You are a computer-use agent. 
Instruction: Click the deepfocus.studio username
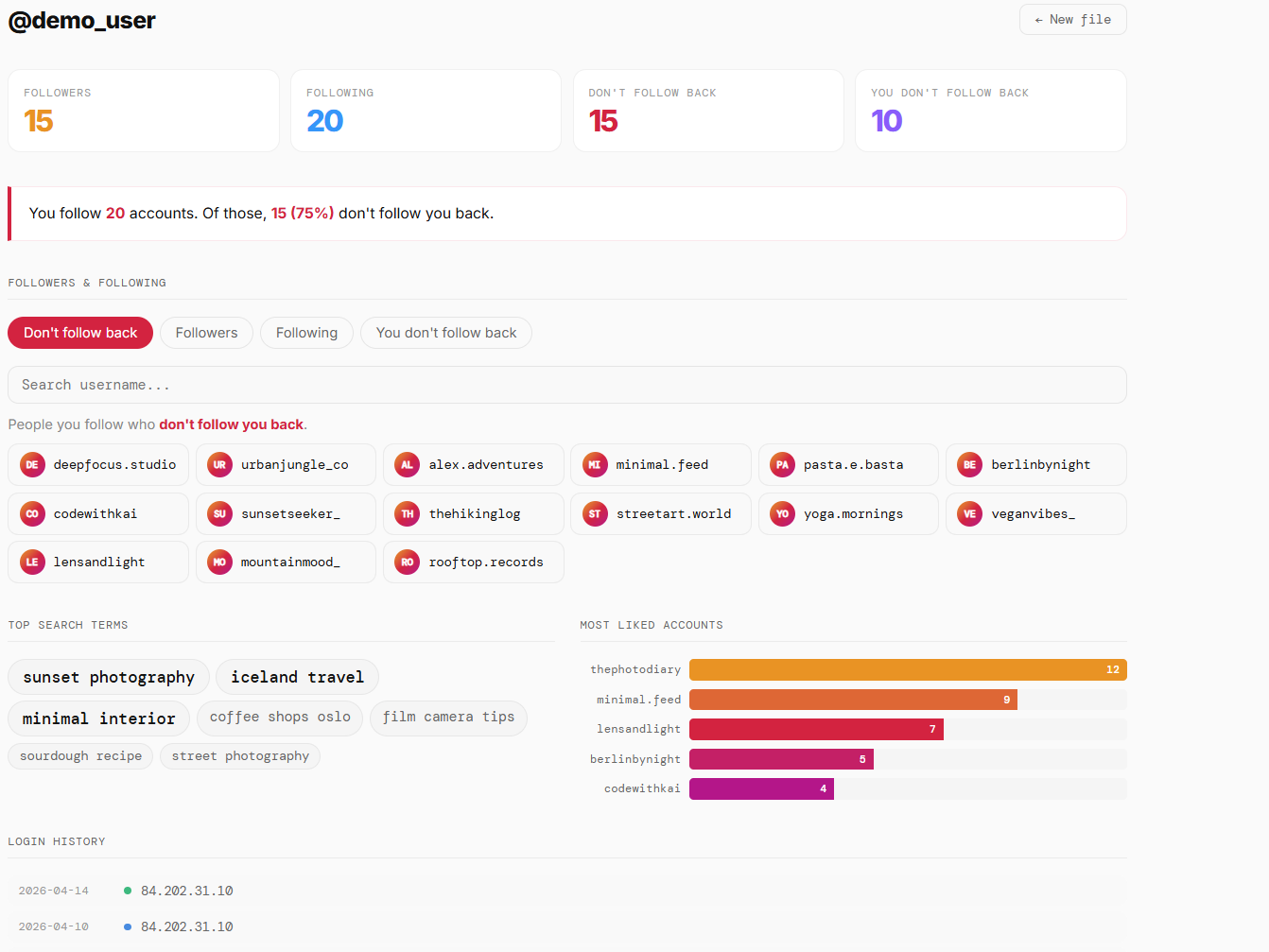[114, 464]
